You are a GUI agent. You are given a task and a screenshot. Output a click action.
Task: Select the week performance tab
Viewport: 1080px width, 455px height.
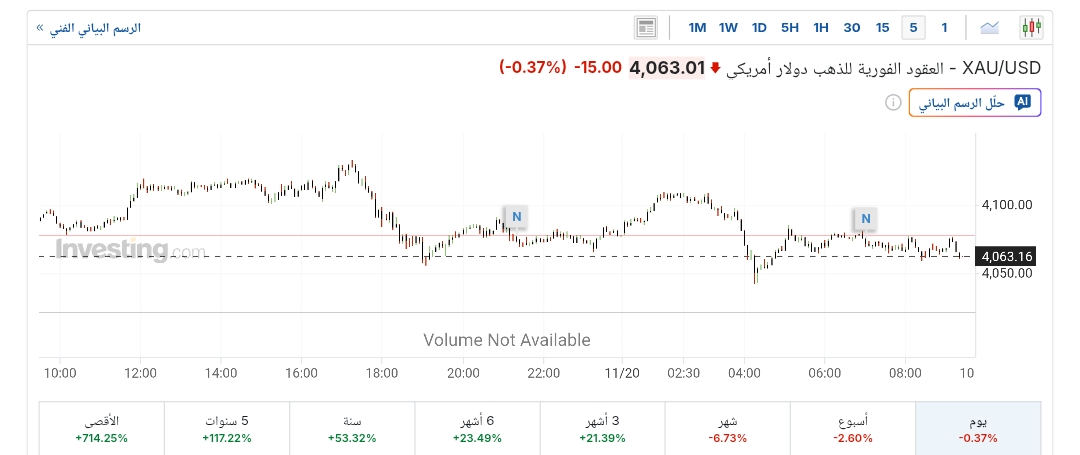[853, 429]
